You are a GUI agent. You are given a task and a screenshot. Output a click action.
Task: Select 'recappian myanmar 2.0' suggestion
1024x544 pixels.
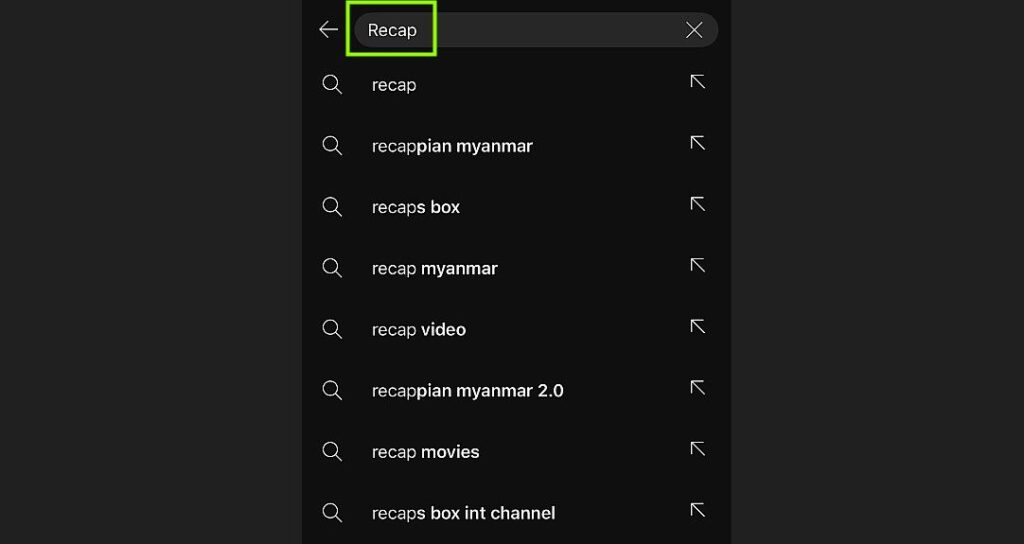point(467,390)
